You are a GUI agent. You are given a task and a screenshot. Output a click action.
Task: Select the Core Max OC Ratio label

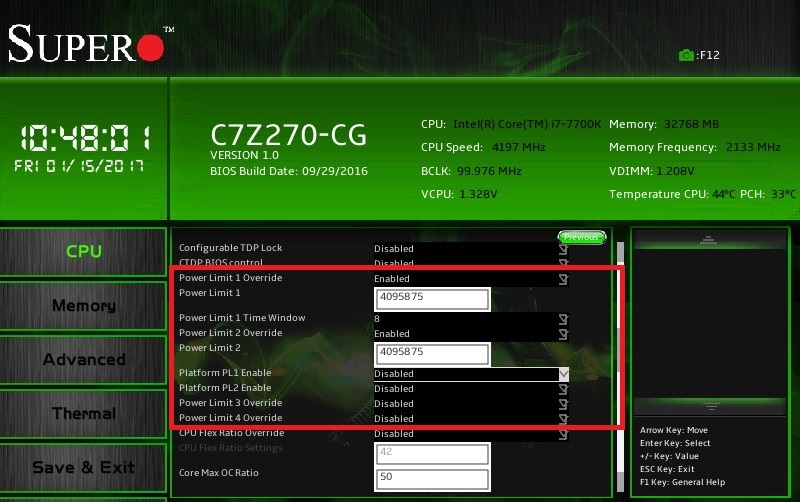click(219, 473)
